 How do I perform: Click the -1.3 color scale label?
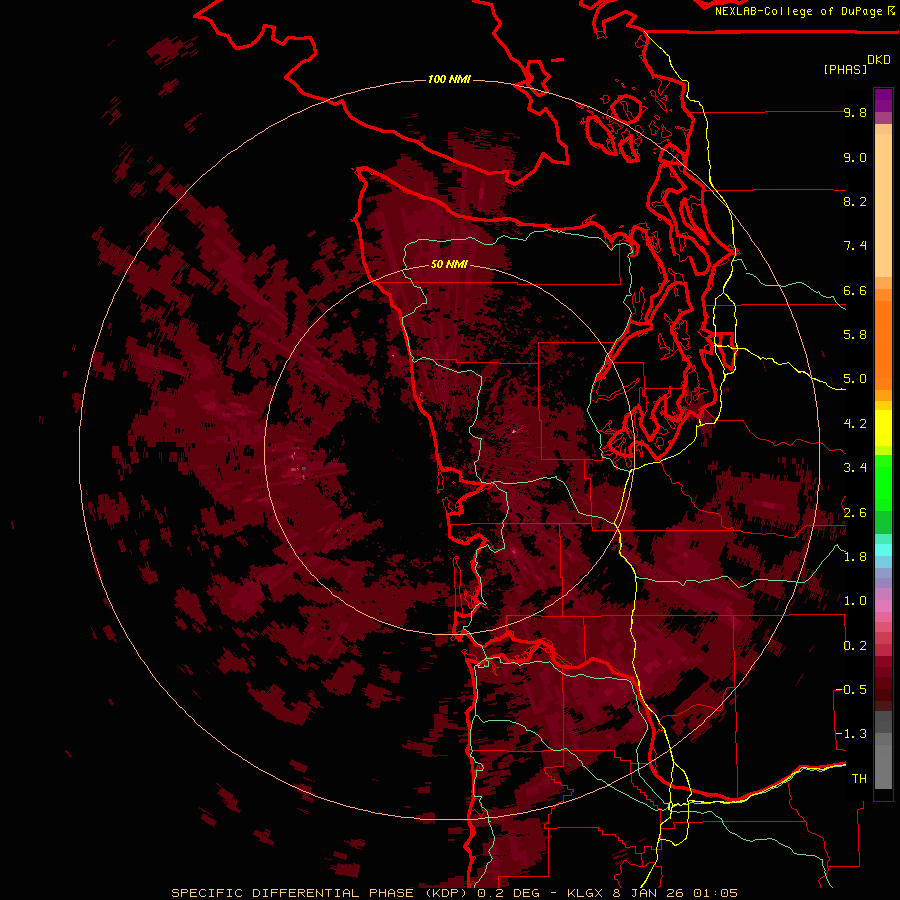pyautogui.click(x=851, y=735)
